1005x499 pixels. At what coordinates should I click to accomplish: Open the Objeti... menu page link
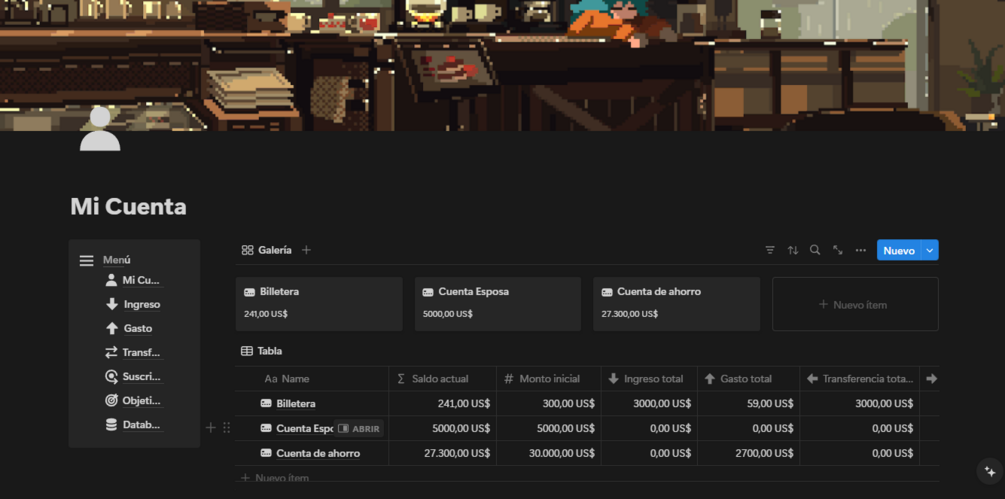coord(142,400)
